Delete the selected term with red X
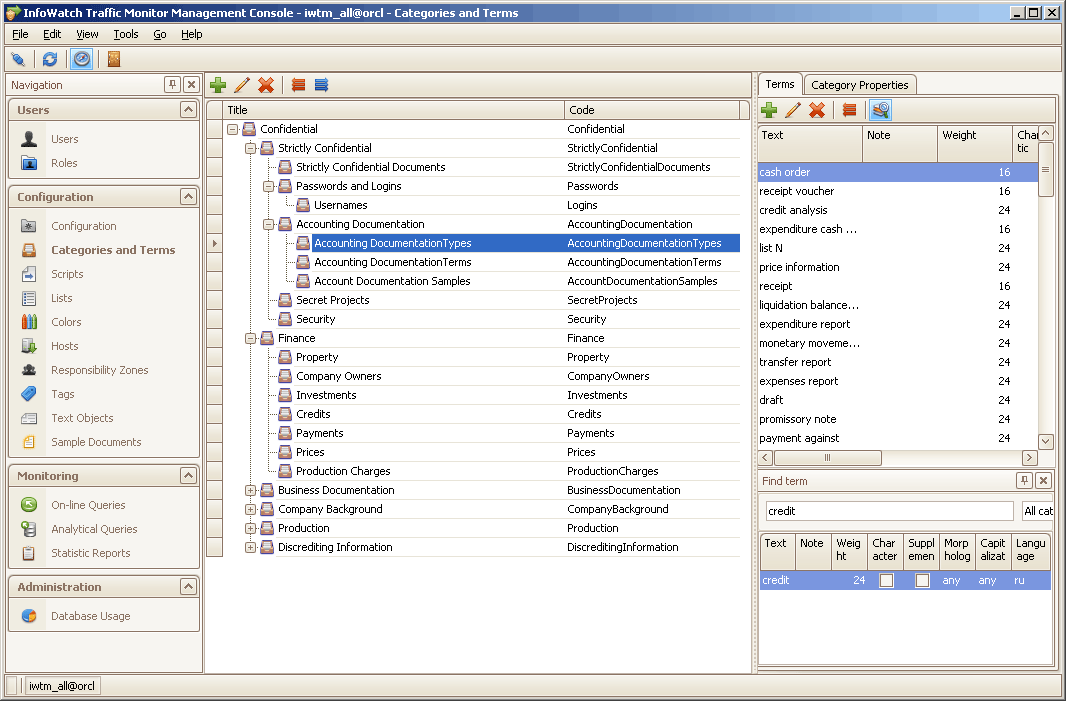Screen dimensions: 1066x701 [816, 110]
